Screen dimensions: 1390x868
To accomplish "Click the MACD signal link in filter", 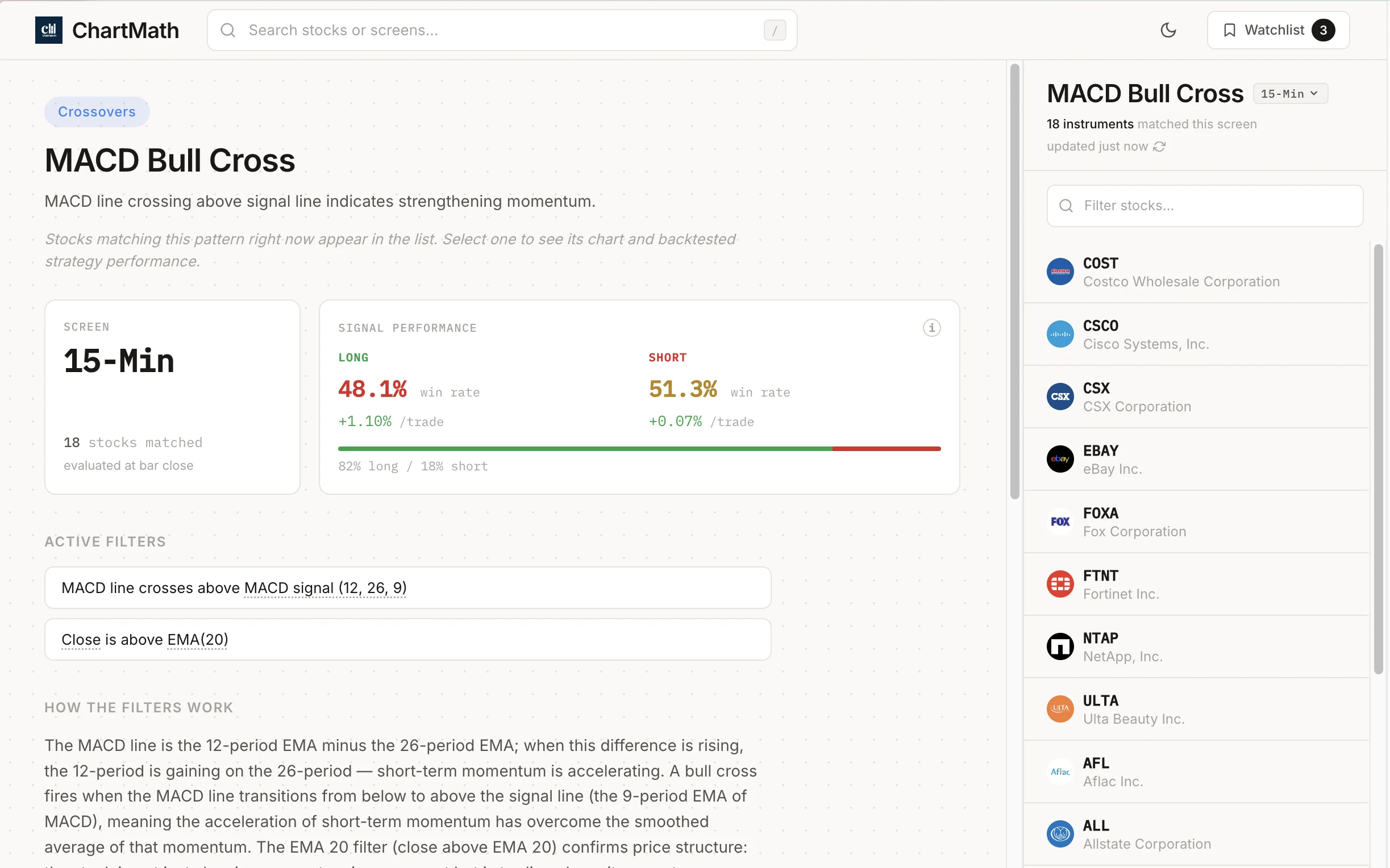I will pyautogui.click(x=325, y=589).
